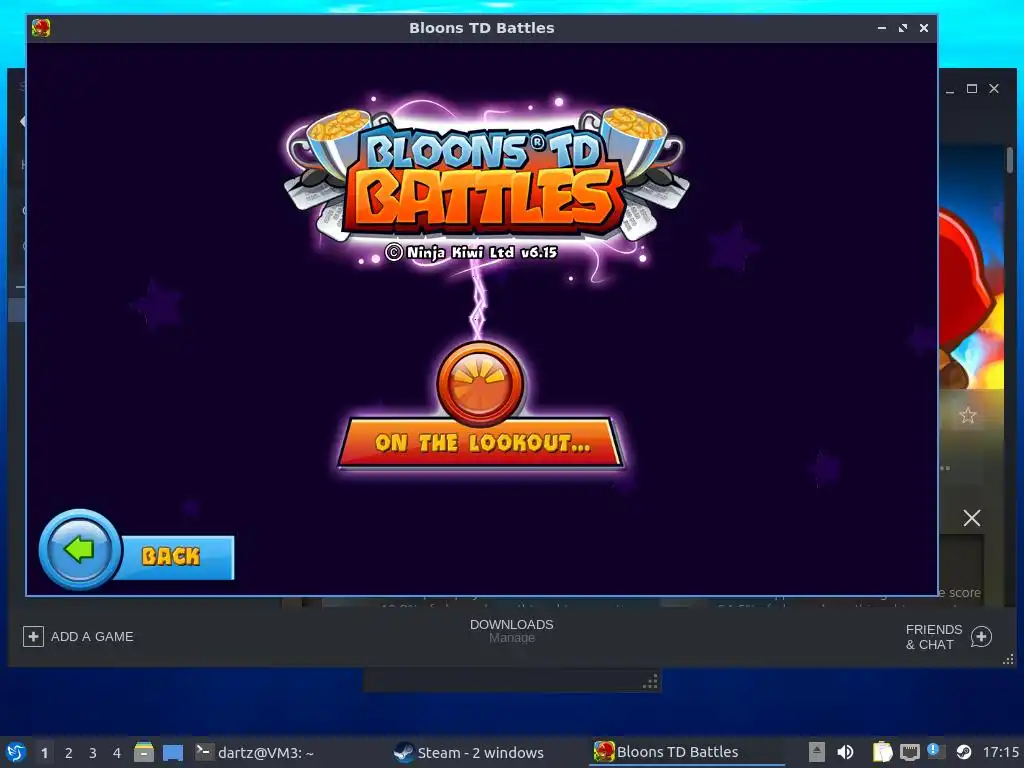Open the wired network tray icon
1024x768 pixels.
click(909, 753)
